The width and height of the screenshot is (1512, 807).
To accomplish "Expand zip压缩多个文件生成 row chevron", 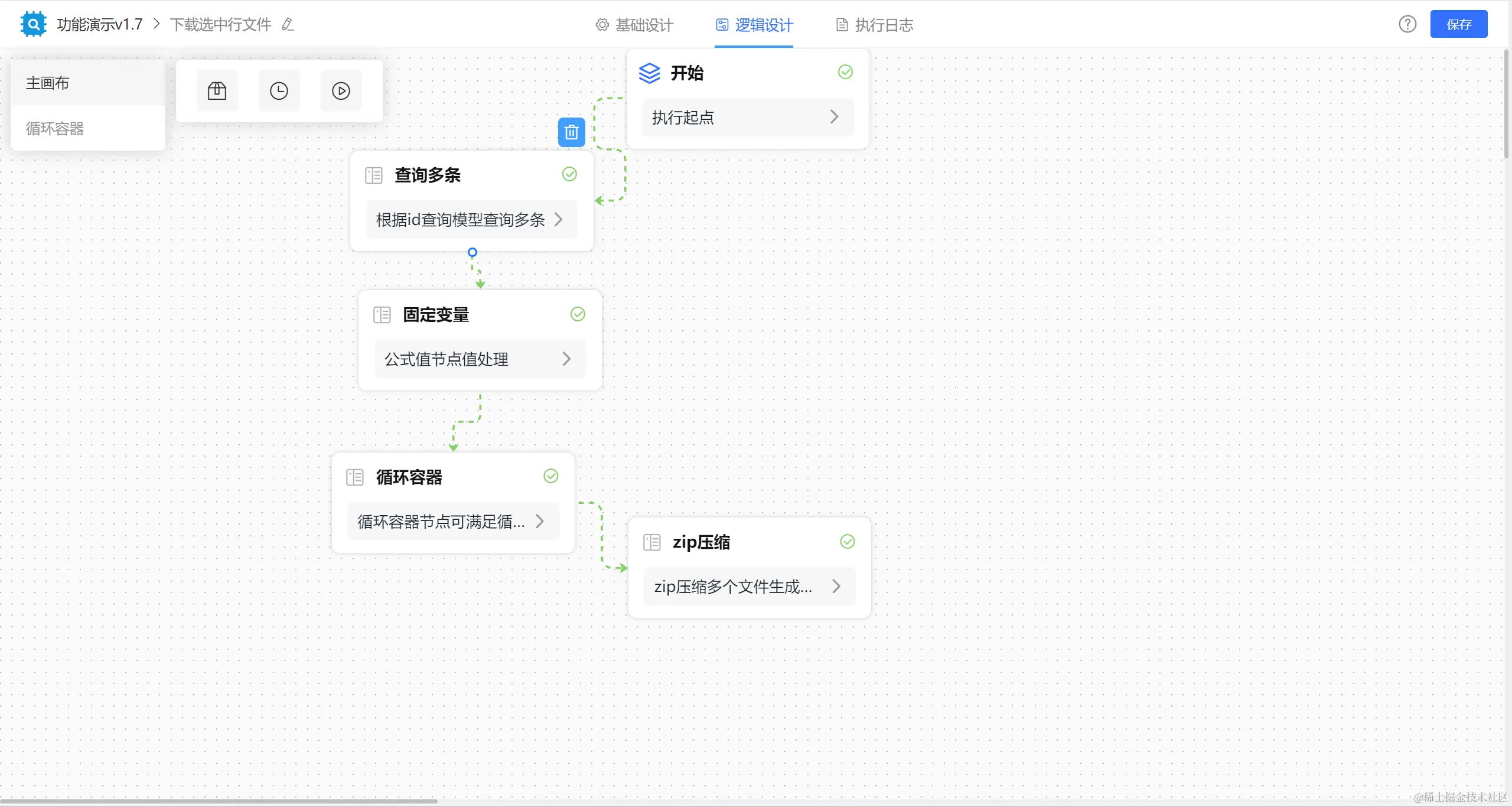I will click(x=836, y=586).
